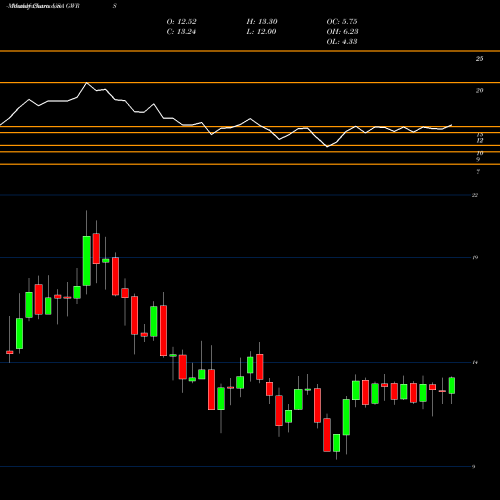Select the 'OC: 5.75' value
This screenshot has height=500, width=500.
342,22
